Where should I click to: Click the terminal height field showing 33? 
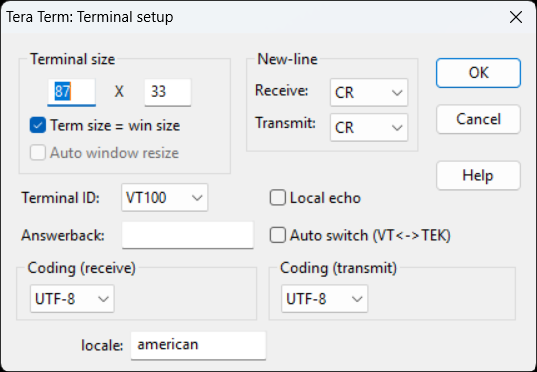tap(167, 92)
